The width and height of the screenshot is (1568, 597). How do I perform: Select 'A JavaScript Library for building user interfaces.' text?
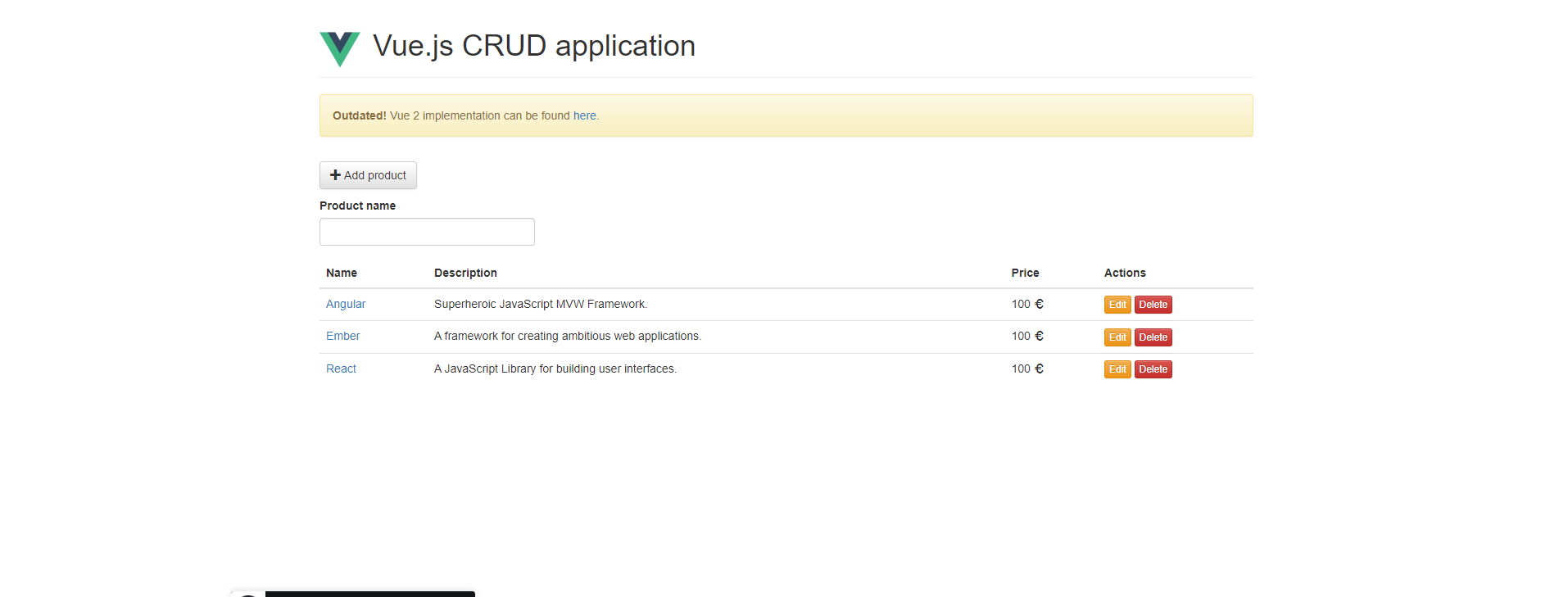(555, 369)
